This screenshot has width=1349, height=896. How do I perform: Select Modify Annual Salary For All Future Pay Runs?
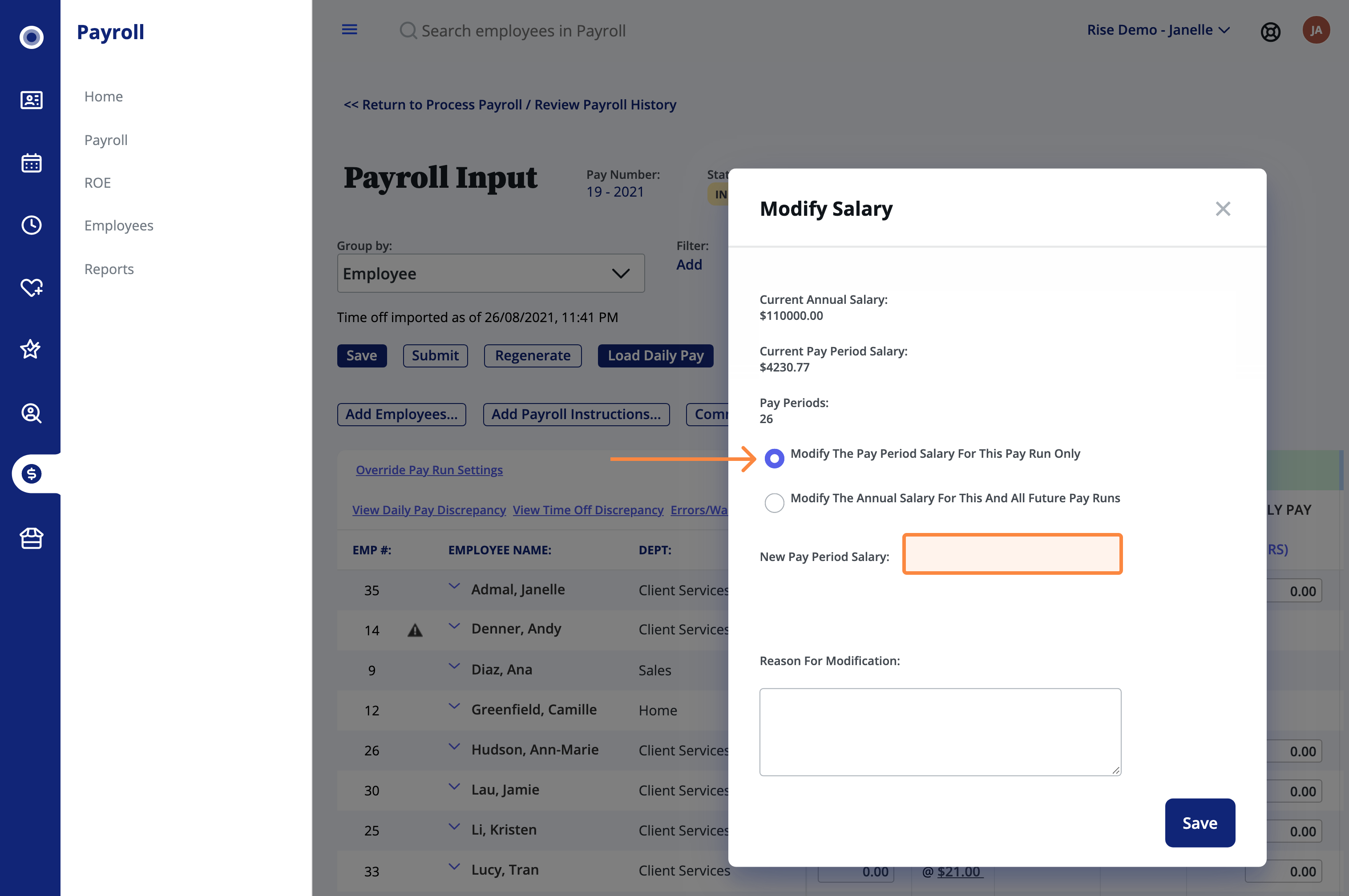coord(774,503)
